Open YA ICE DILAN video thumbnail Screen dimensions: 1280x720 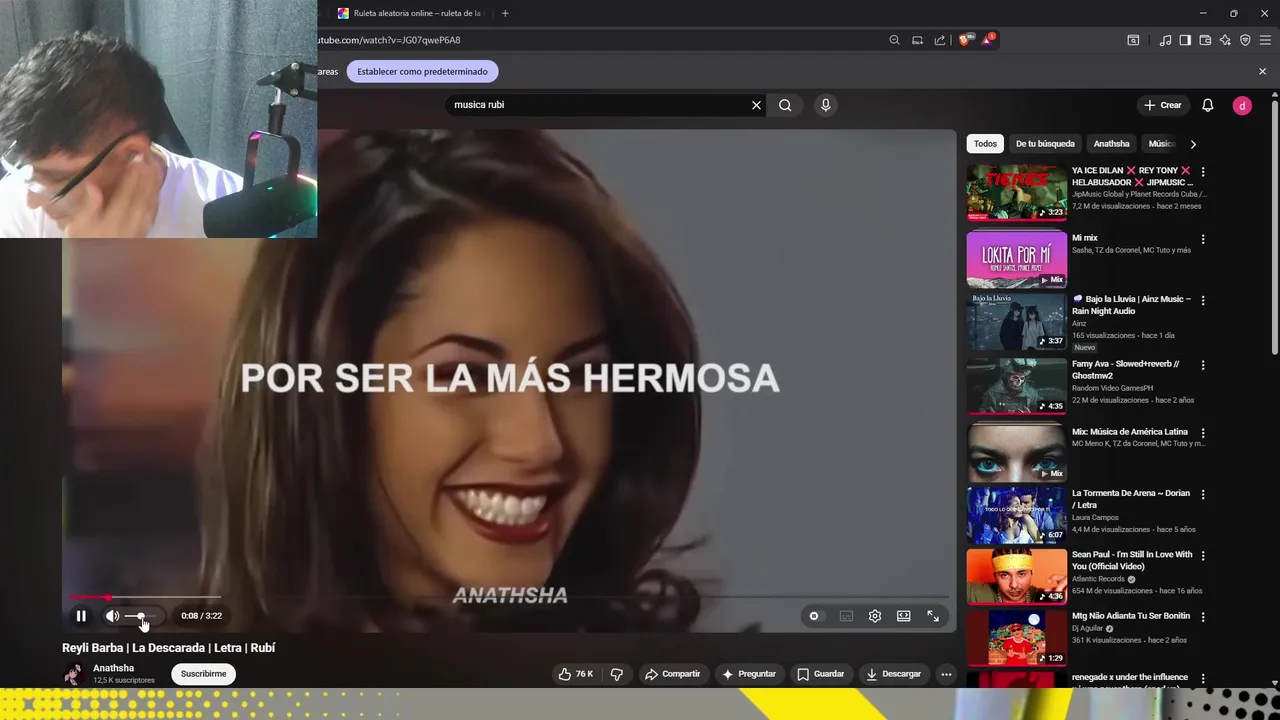(x=1016, y=192)
